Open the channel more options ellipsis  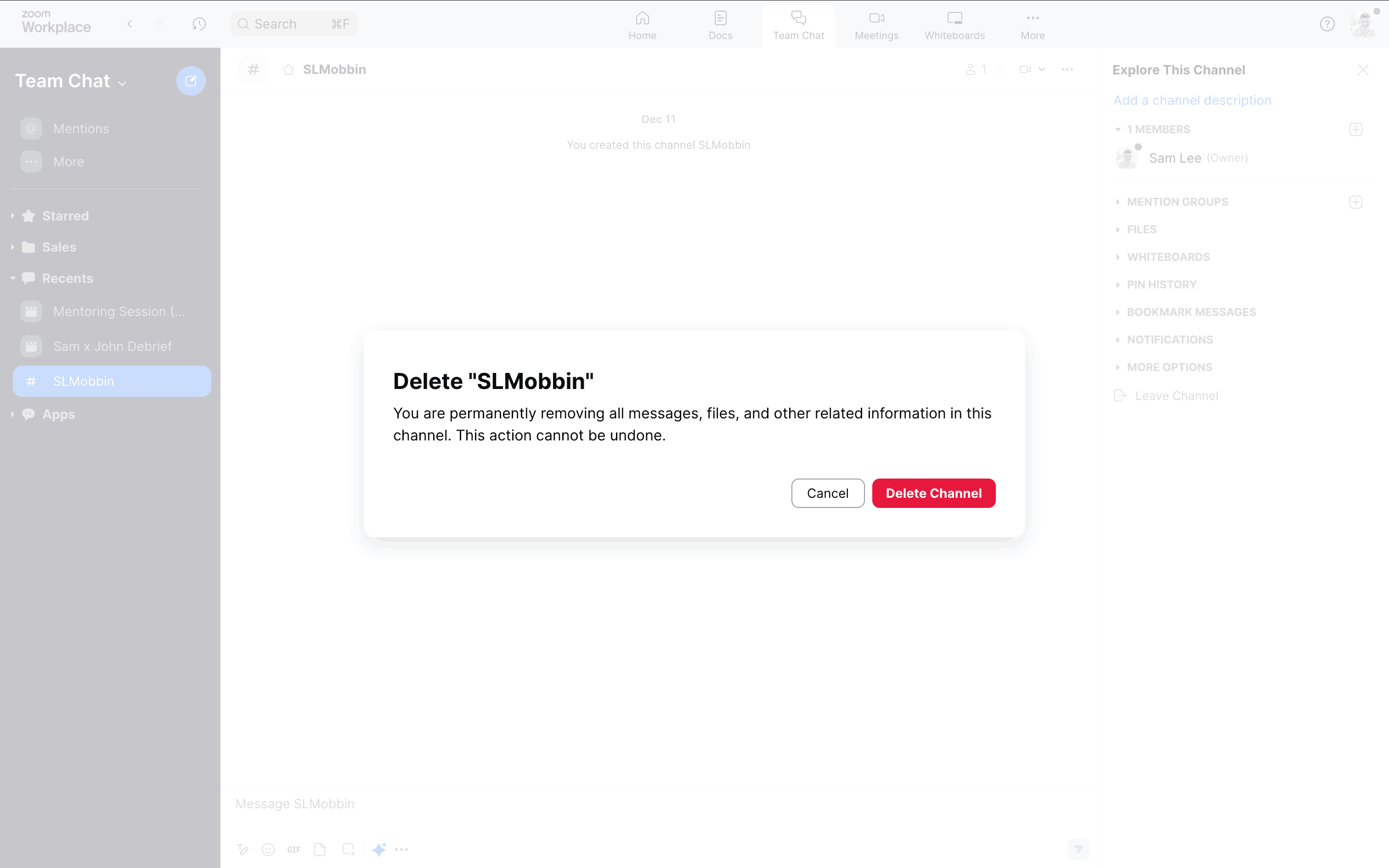[x=1067, y=69]
